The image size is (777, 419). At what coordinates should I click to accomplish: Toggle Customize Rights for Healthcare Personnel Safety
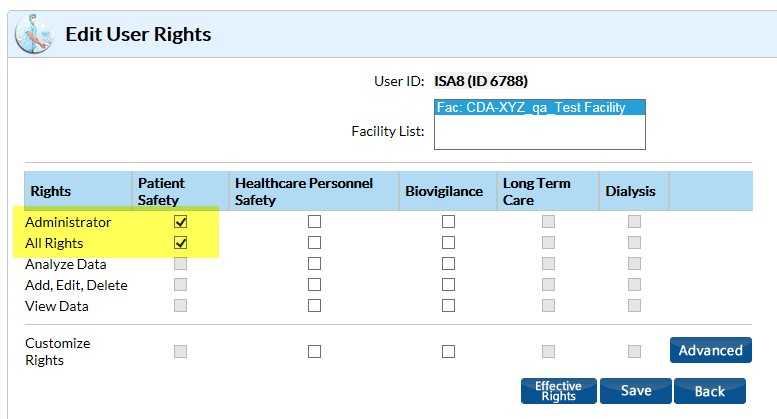pyautogui.click(x=315, y=351)
